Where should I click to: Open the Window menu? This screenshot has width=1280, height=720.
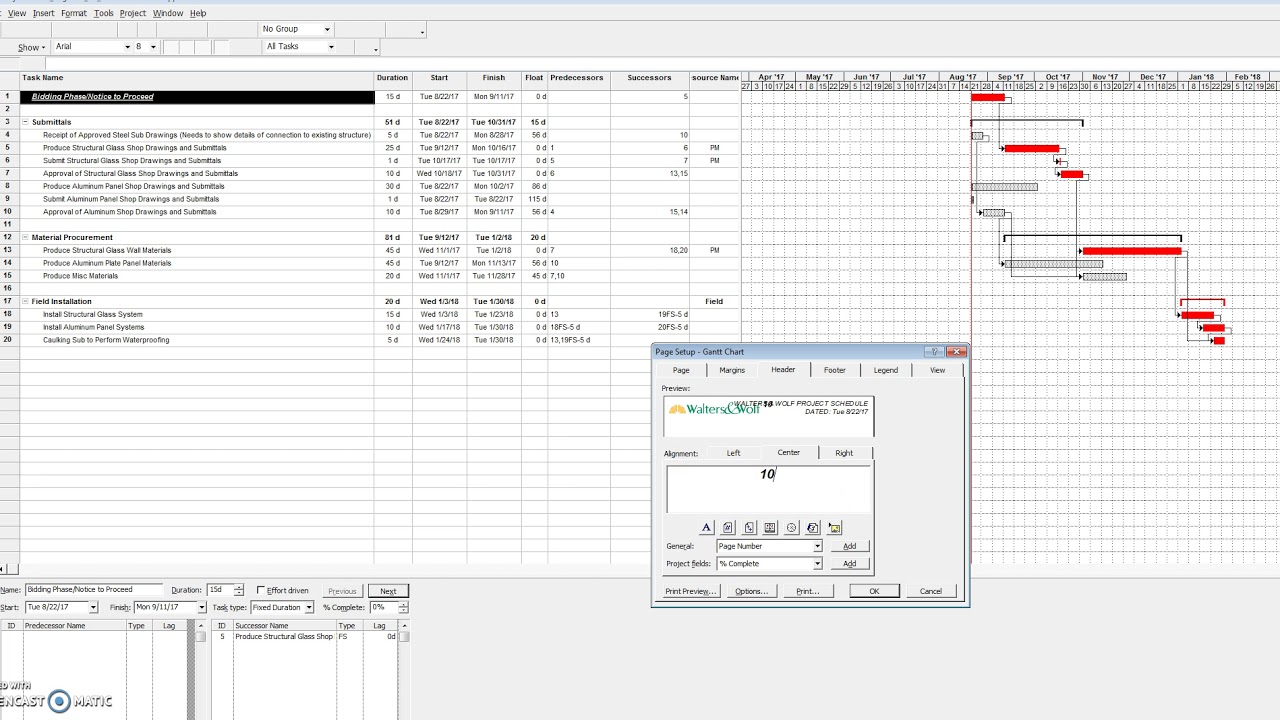[x=168, y=13]
